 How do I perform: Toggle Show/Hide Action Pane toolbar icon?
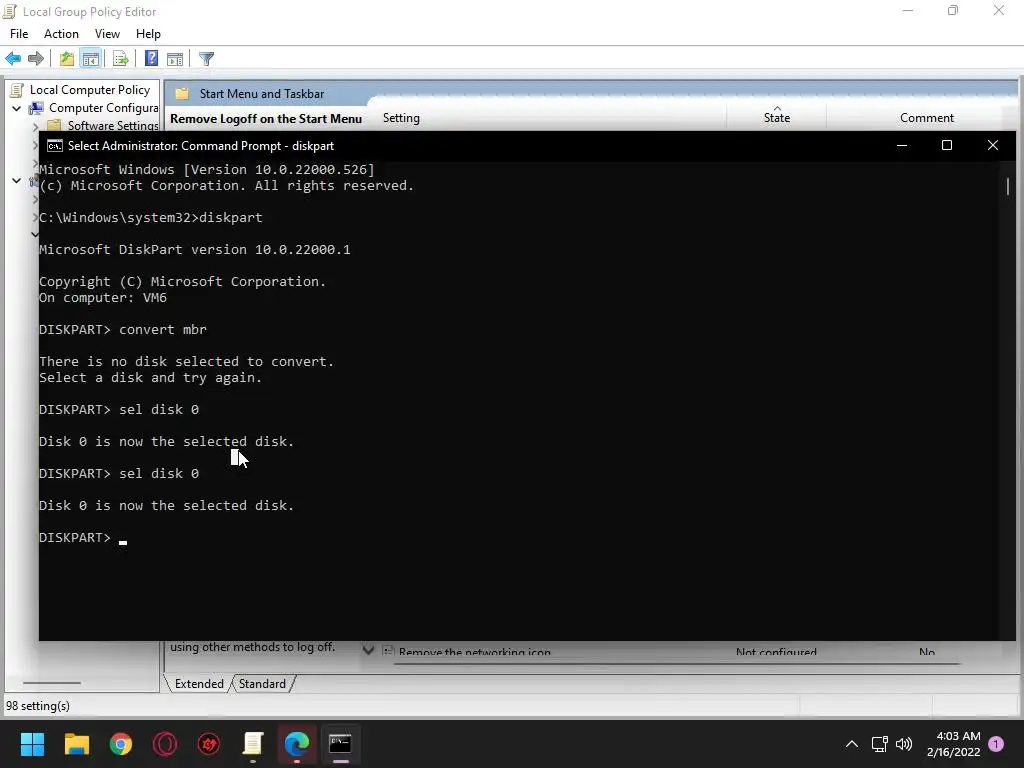coord(175,59)
